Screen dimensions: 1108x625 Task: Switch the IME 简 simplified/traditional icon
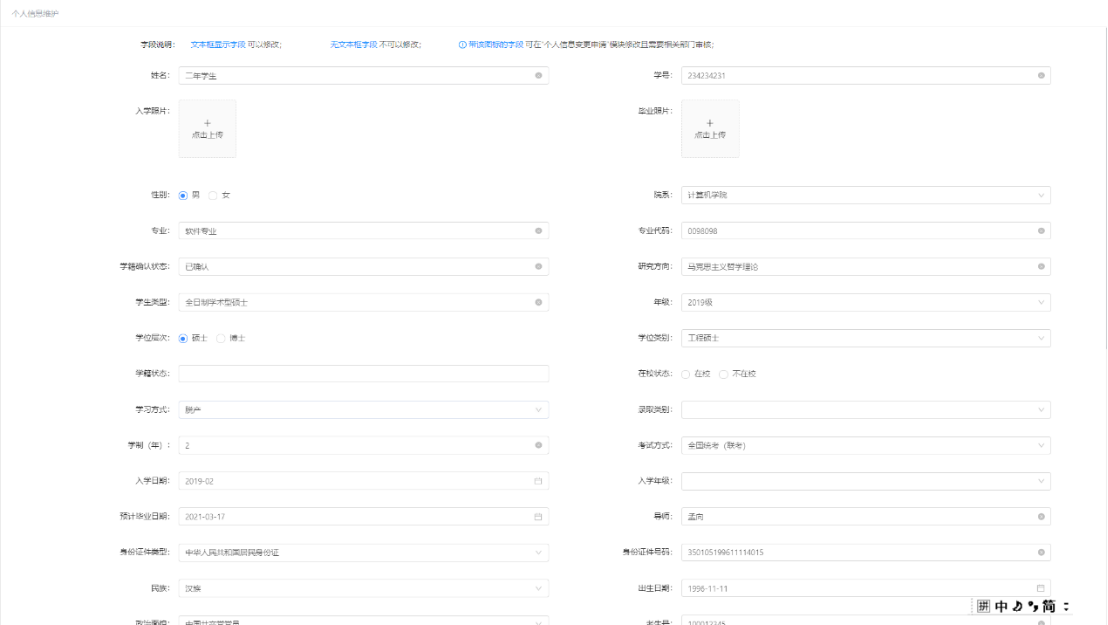click(x=1049, y=606)
